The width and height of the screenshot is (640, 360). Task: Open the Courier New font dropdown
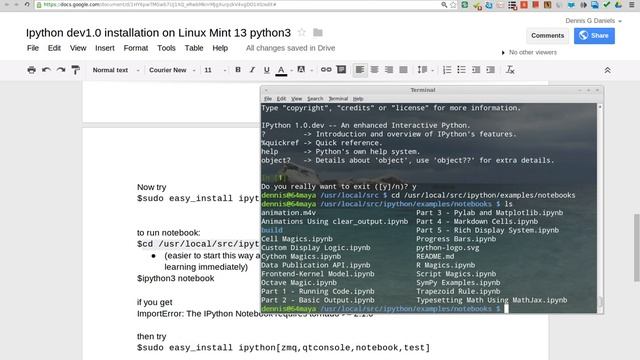click(172, 70)
